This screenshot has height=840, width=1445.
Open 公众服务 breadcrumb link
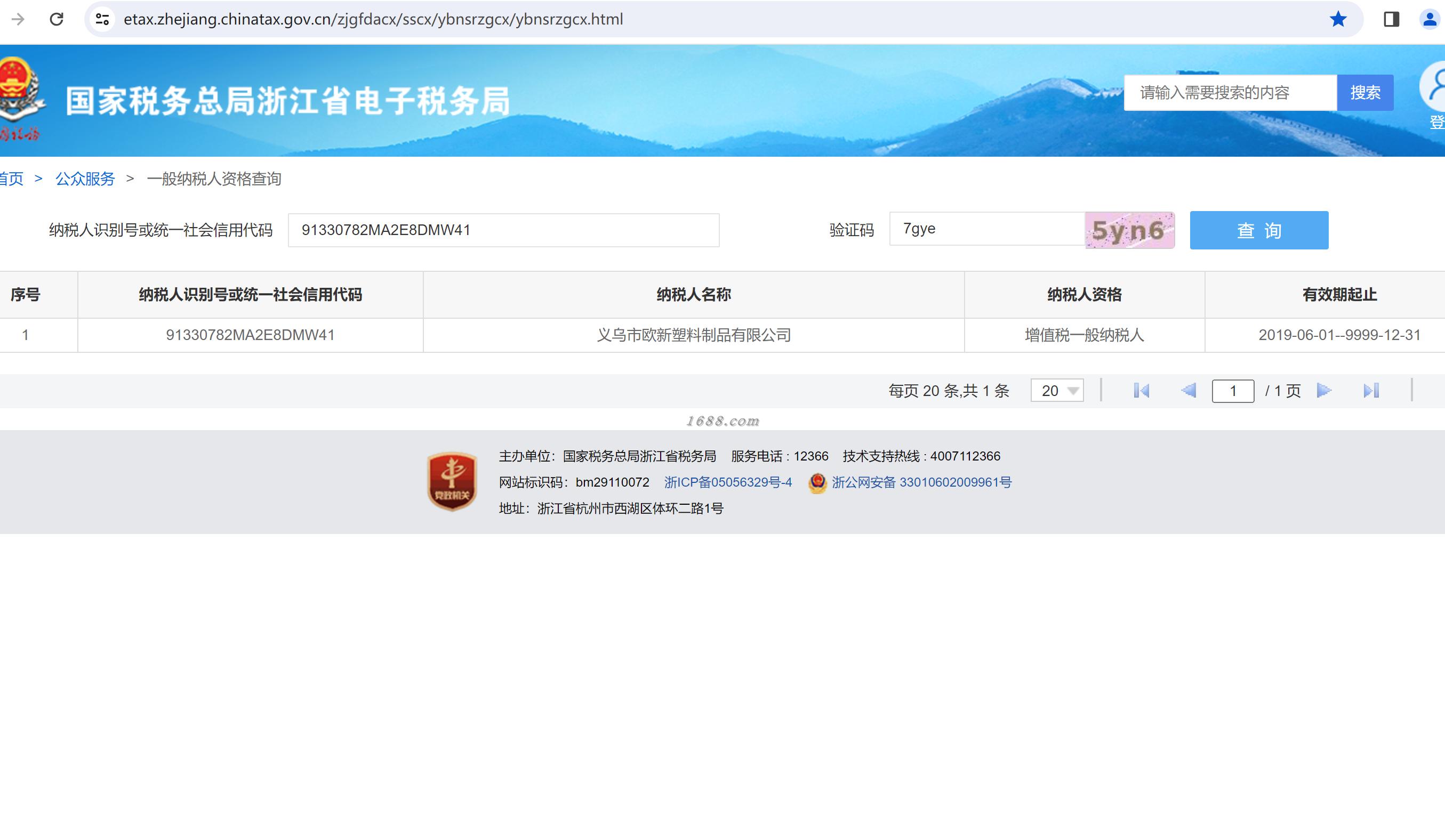[x=85, y=179]
